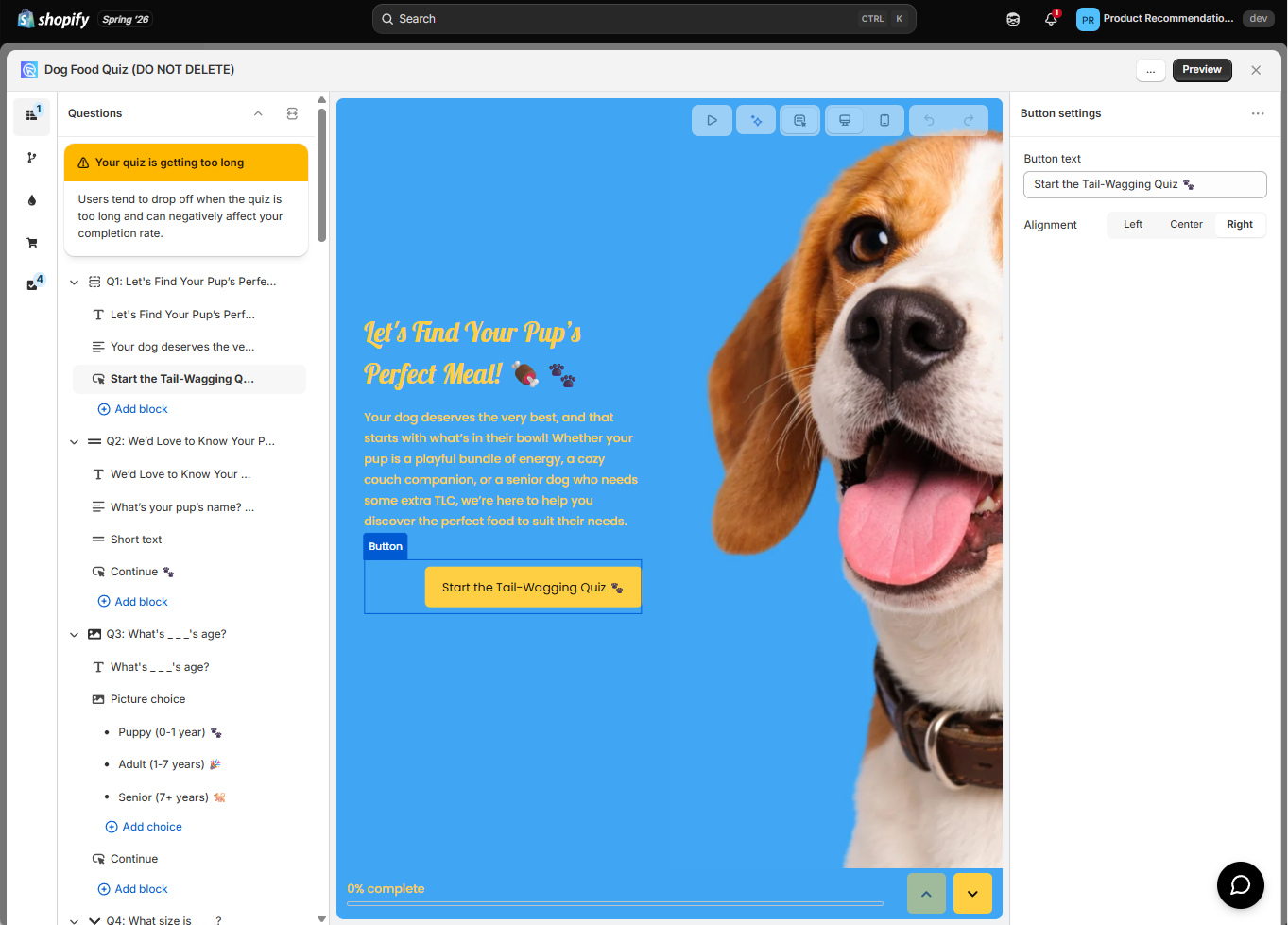Open the Sidekick assistant icon in top bar
This screenshot has height=925, width=1288.
coord(1013,19)
